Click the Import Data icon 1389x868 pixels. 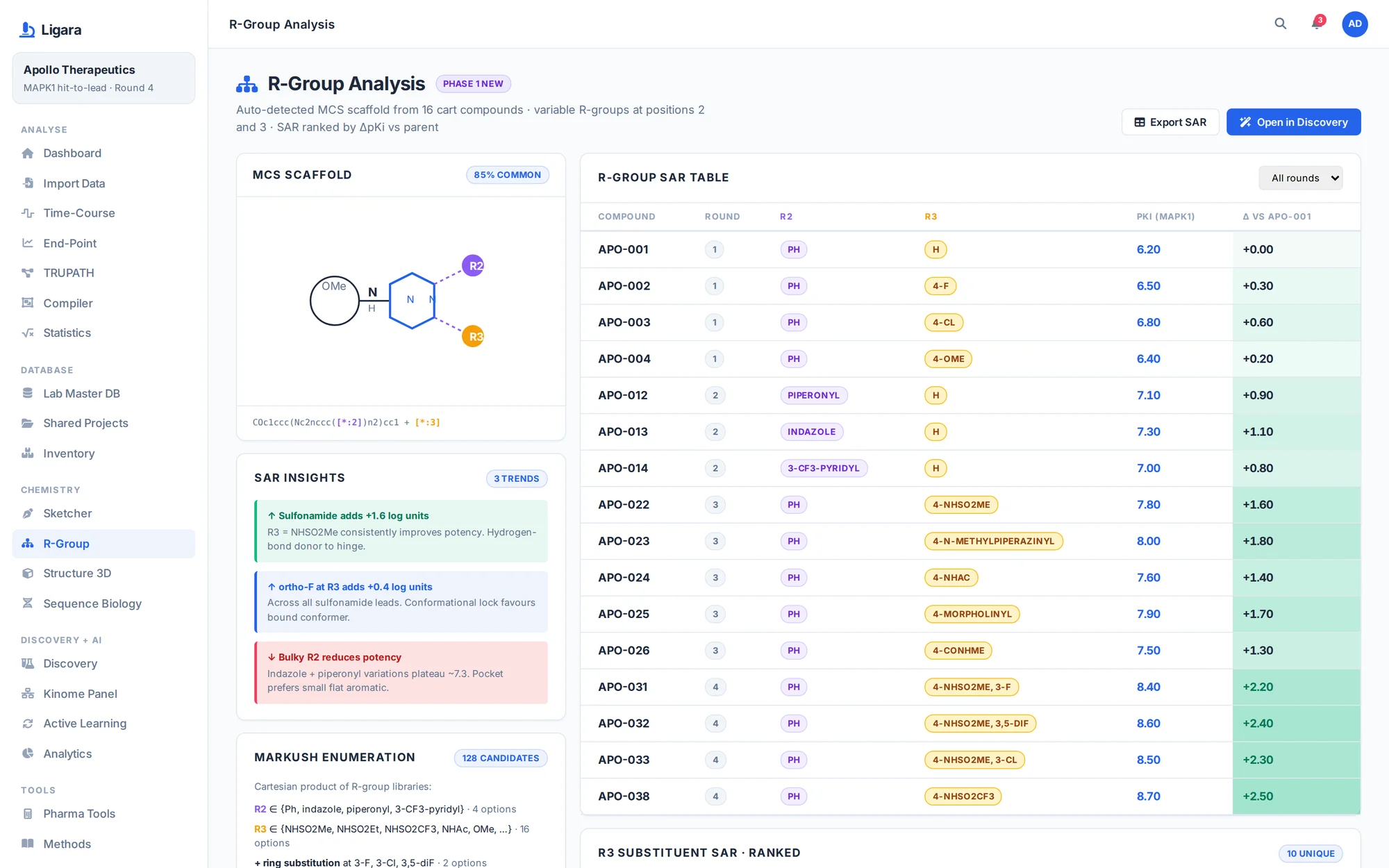point(28,183)
